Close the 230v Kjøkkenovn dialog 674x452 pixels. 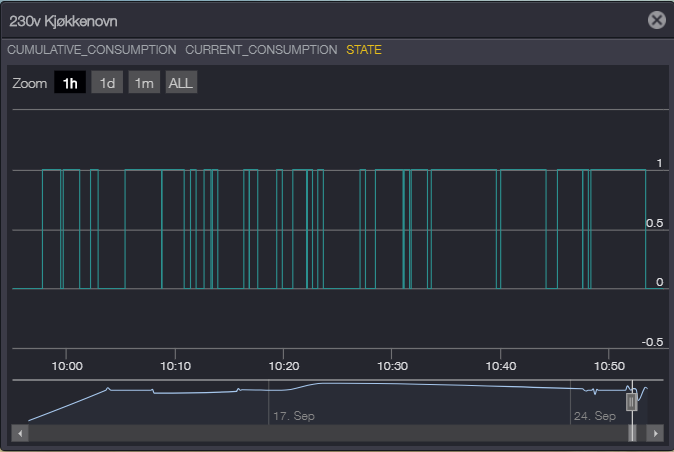[656, 20]
